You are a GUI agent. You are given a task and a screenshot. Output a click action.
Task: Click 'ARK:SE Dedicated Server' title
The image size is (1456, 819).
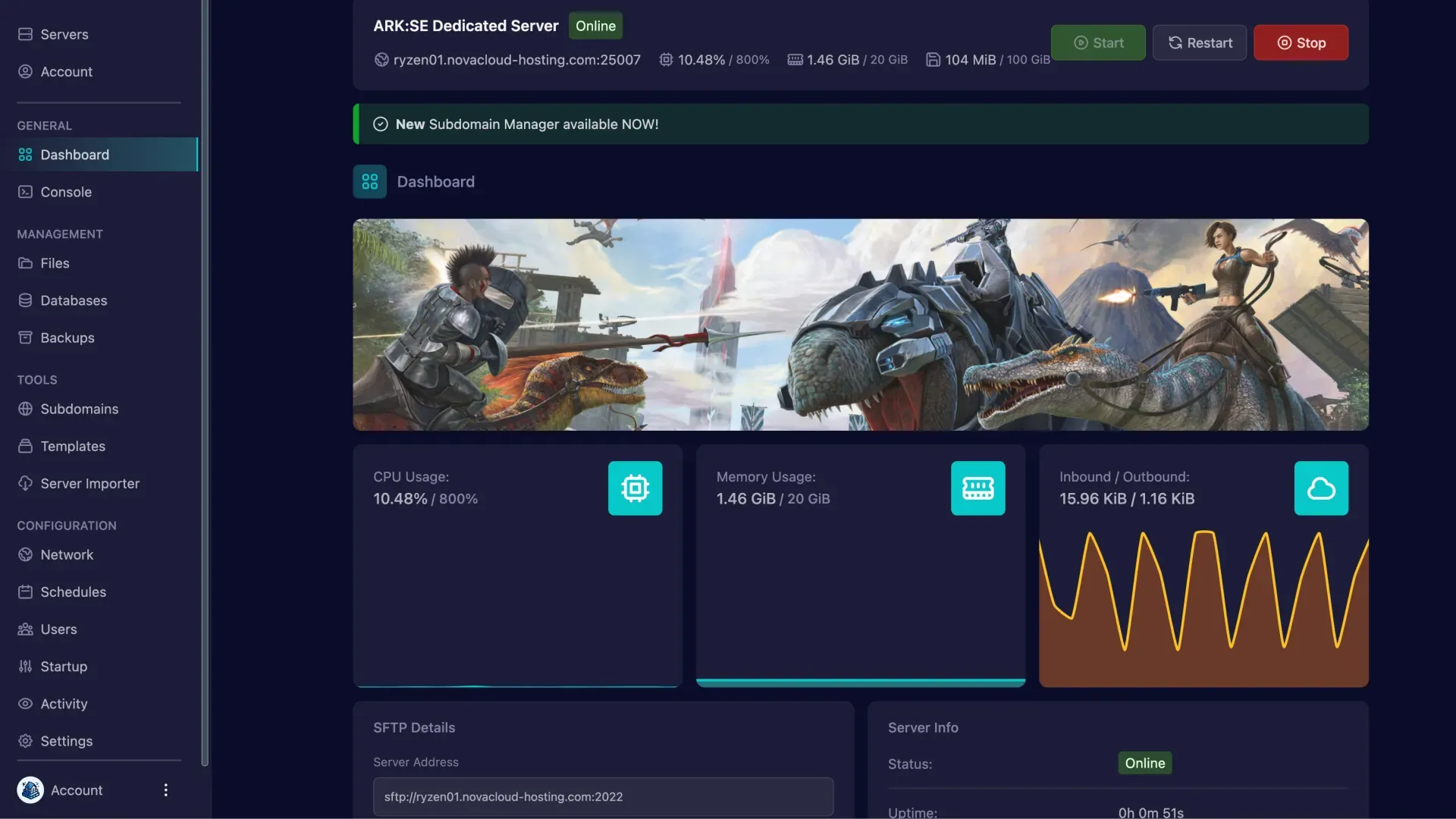click(x=466, y=26)
